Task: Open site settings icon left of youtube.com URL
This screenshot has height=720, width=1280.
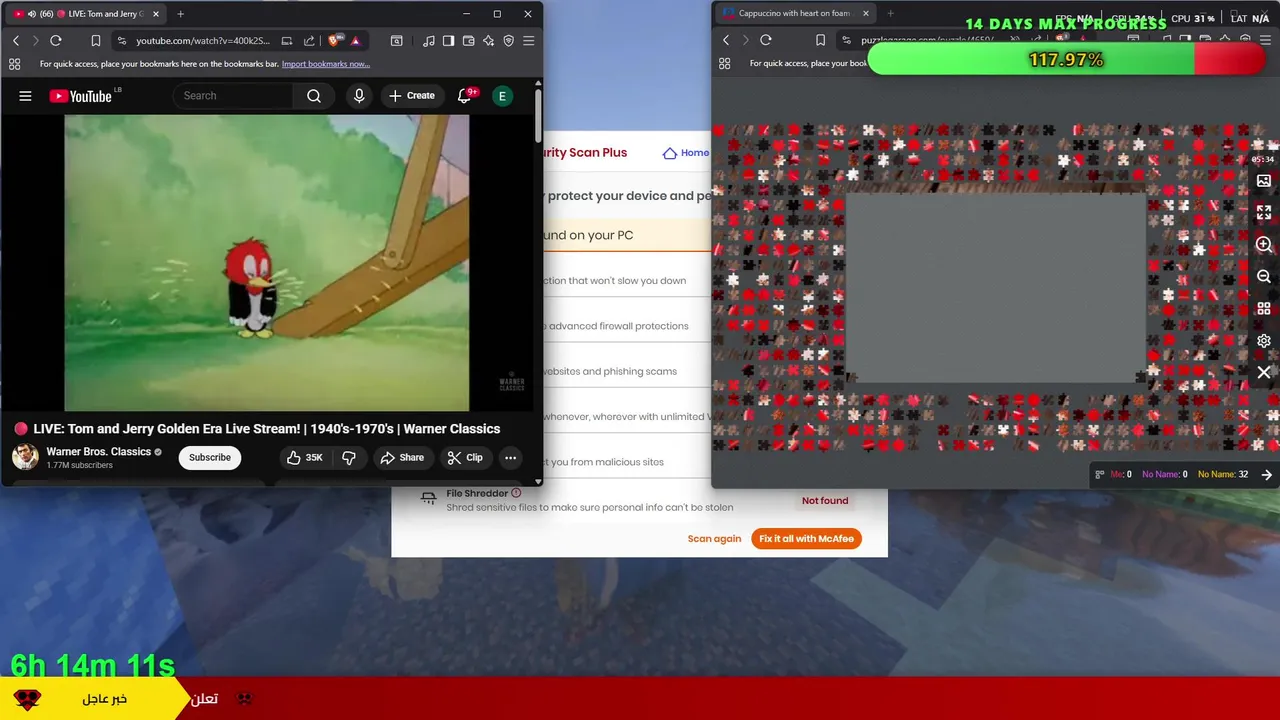Action: tap(122, 41)
